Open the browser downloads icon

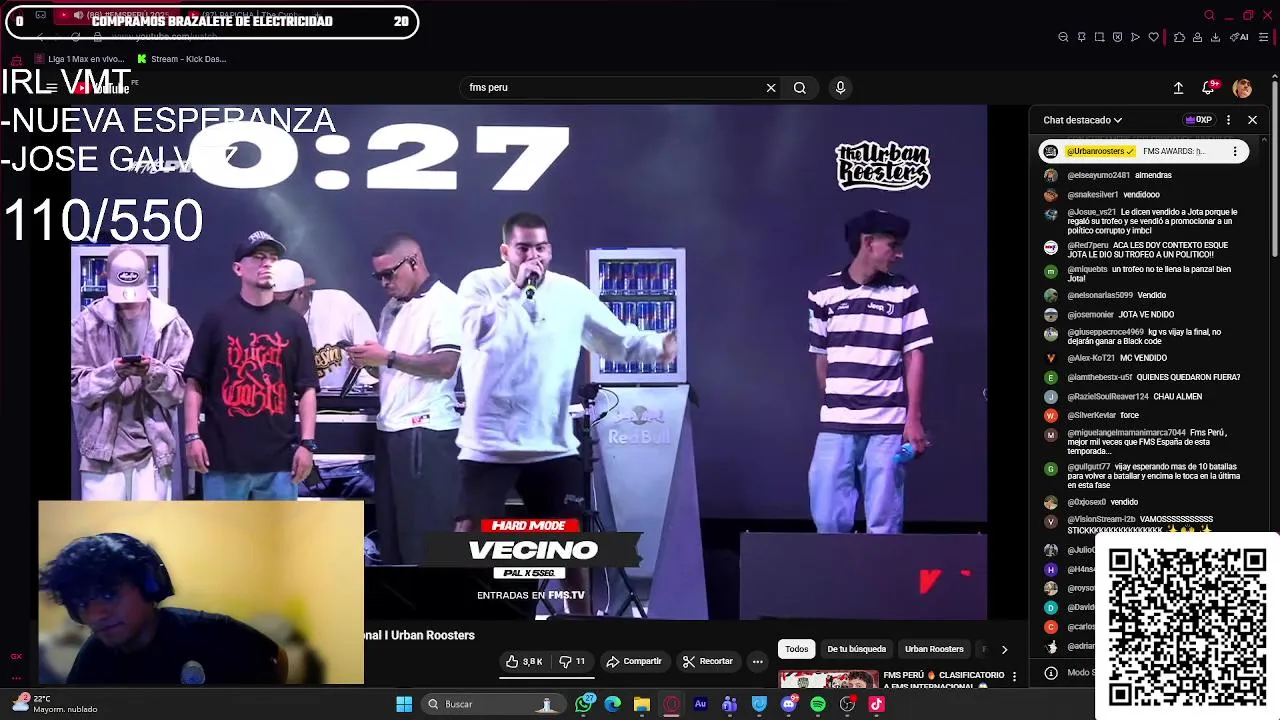(1215, 37)
